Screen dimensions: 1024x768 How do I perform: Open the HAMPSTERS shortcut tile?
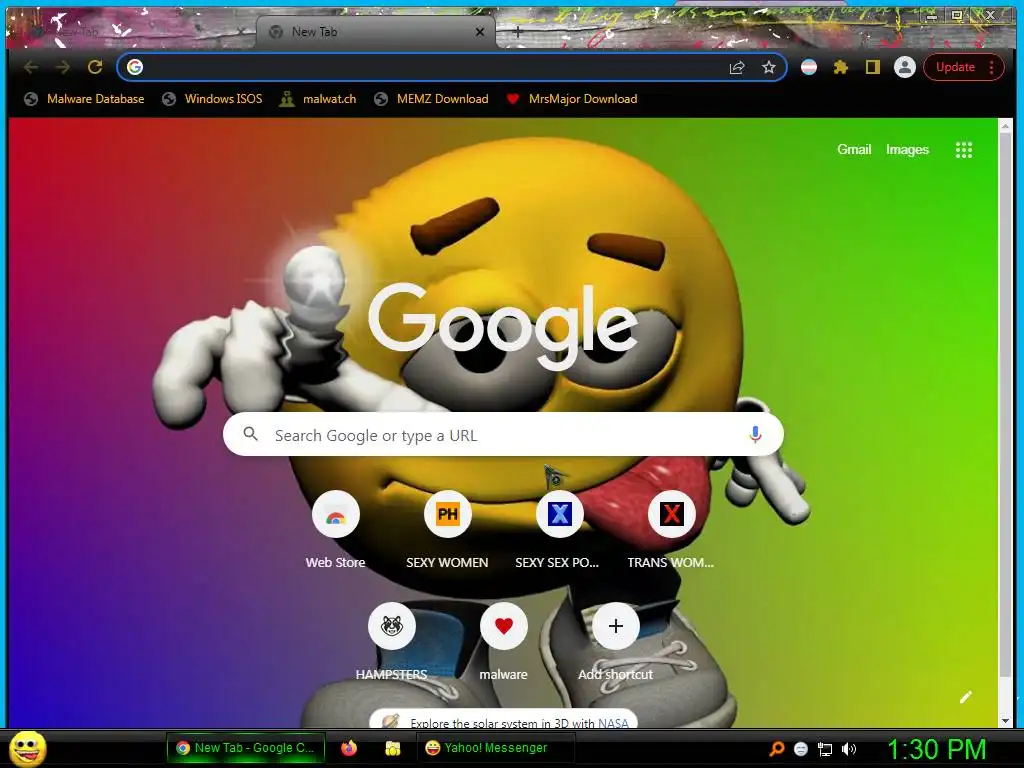392,626
